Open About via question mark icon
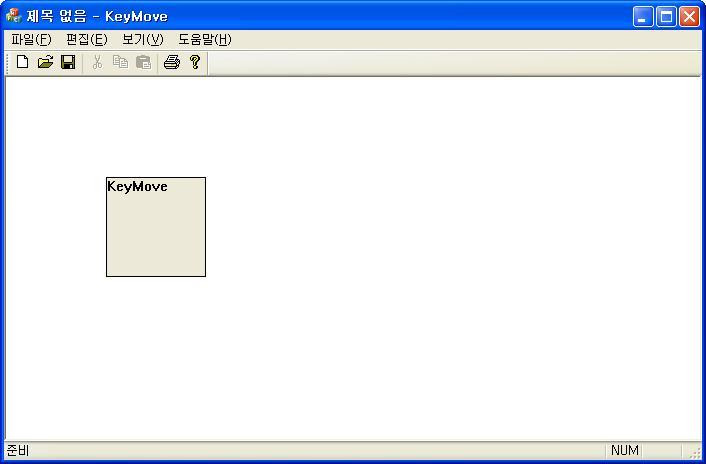 pos(195,62)
